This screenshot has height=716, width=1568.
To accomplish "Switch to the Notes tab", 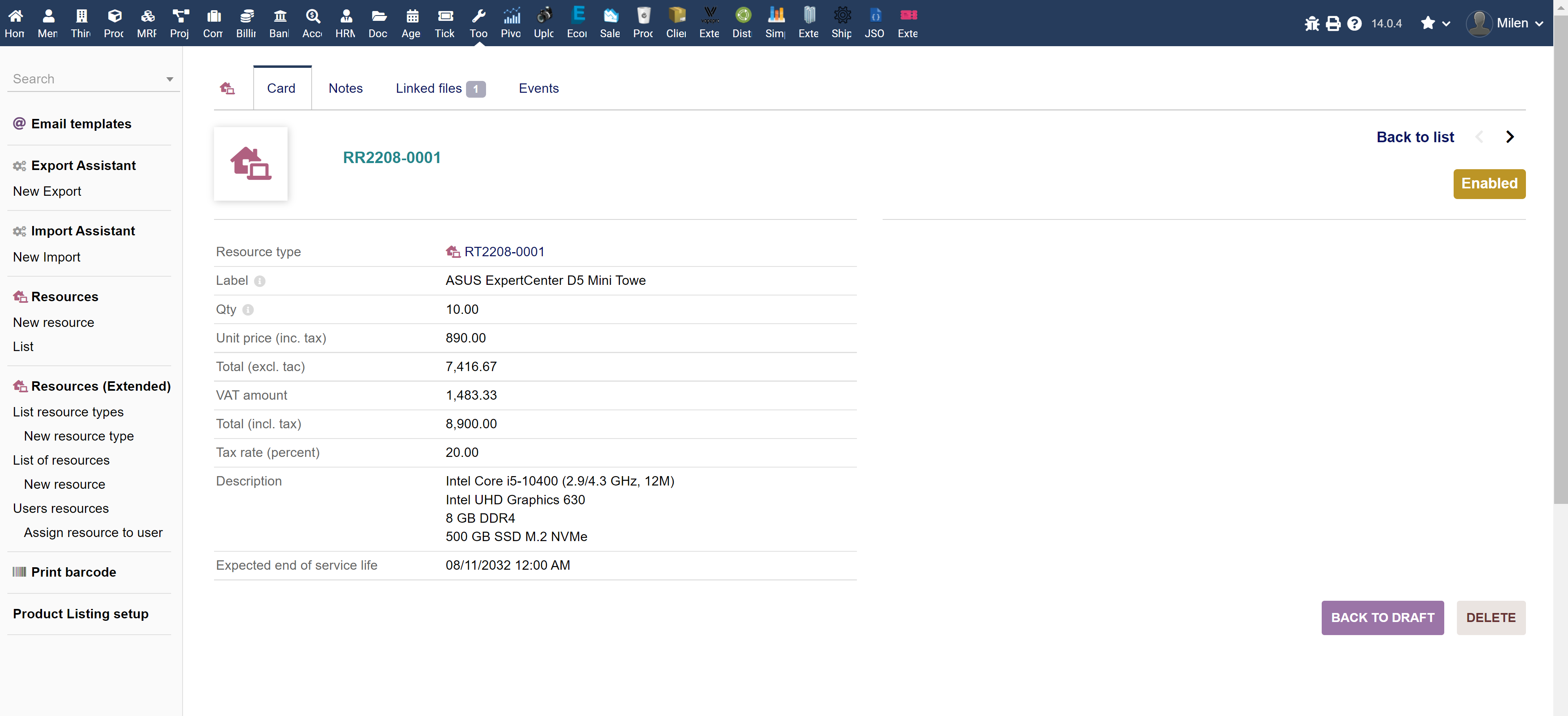I will (345, 88).
